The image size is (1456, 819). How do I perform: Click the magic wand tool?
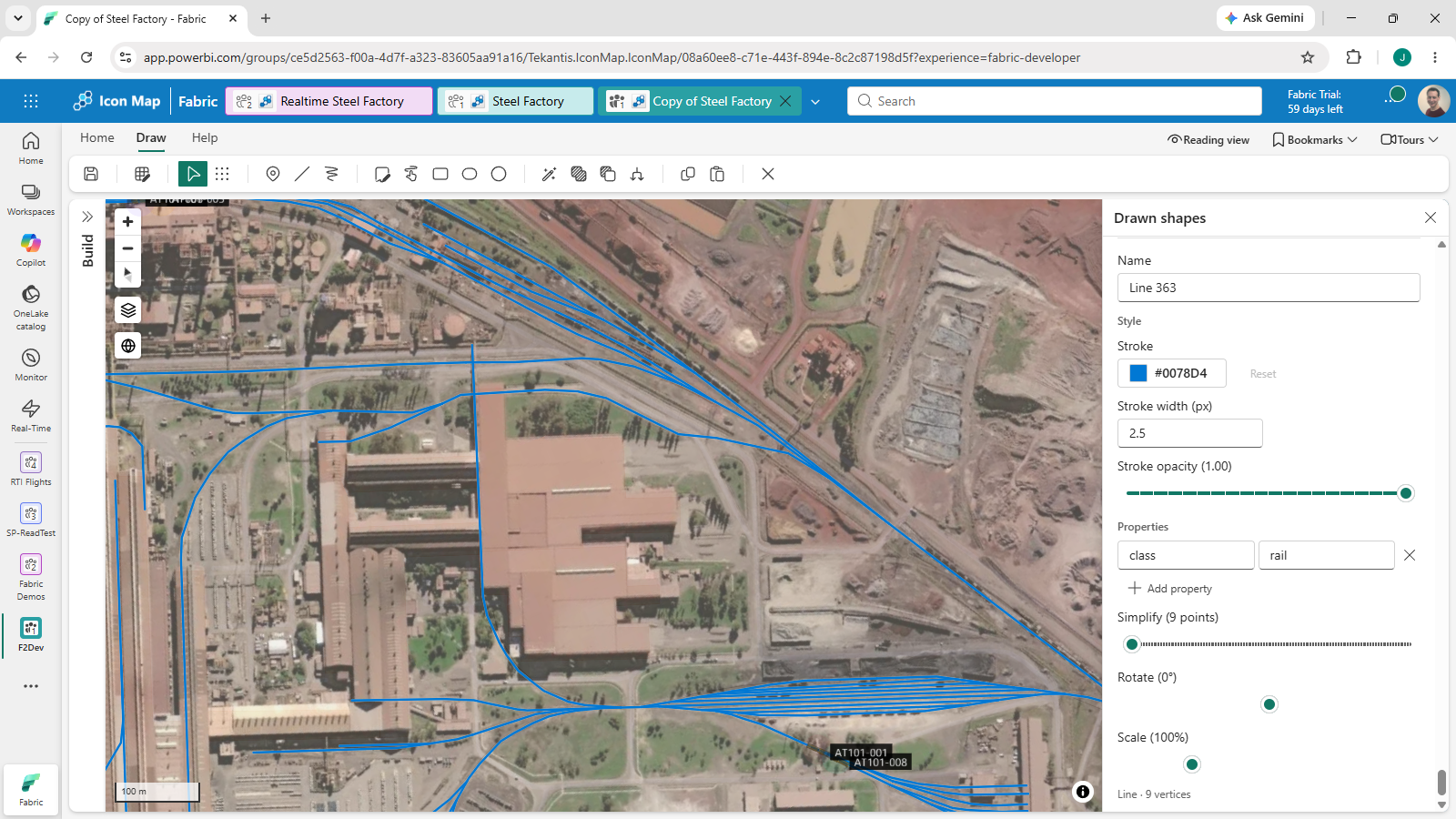click(549, 174)
